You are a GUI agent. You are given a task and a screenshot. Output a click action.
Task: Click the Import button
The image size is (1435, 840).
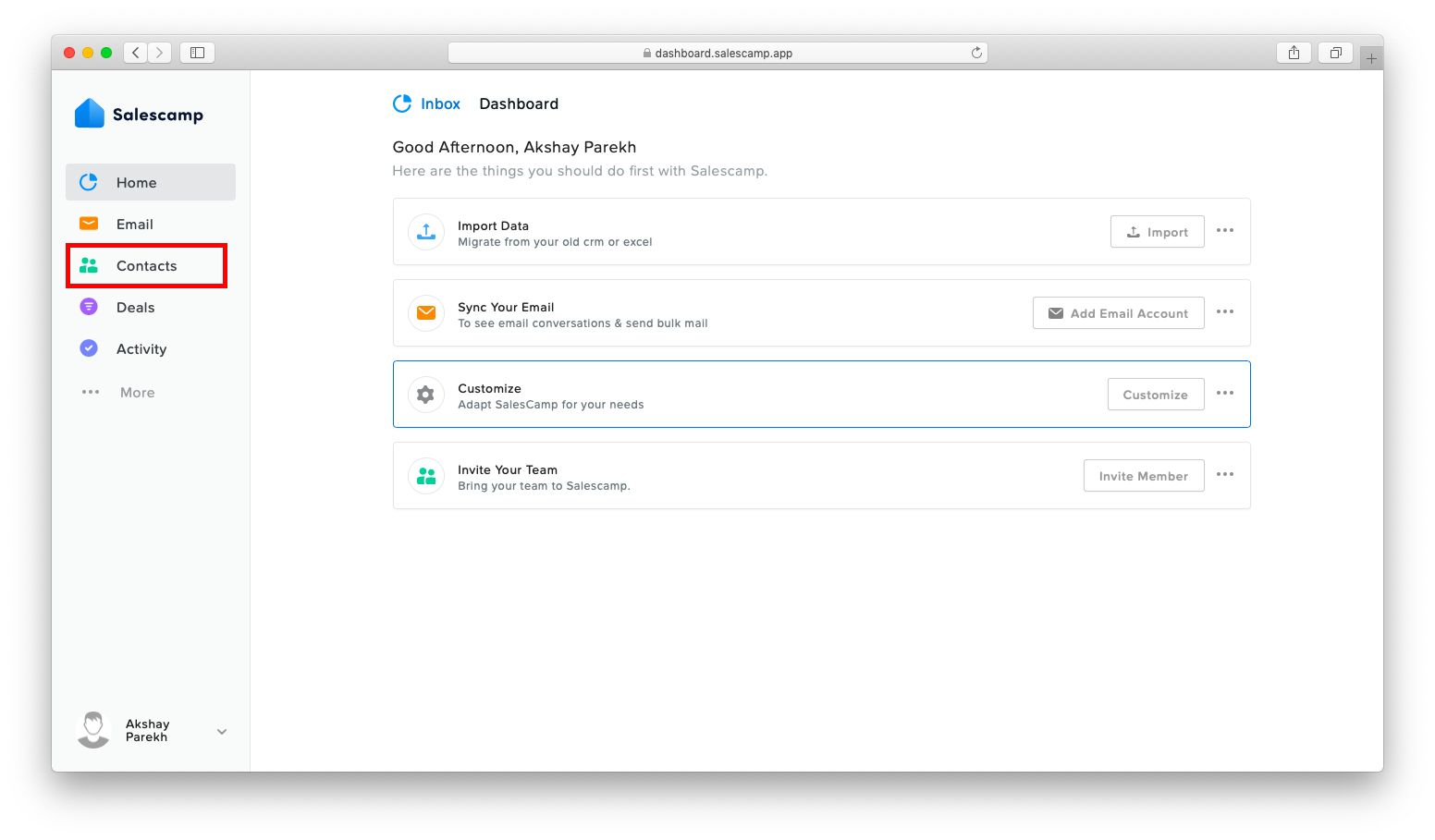click(1158, 232)
